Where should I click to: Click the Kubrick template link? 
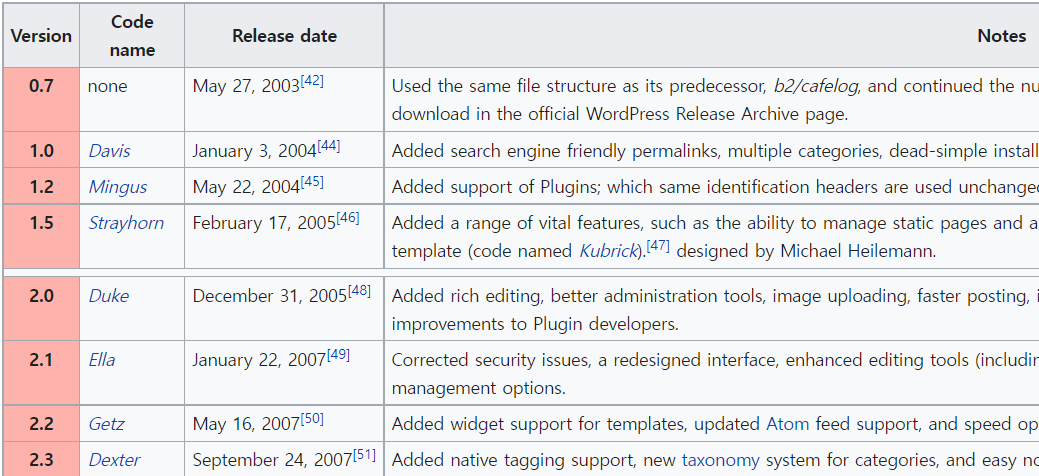coord(608,252)
